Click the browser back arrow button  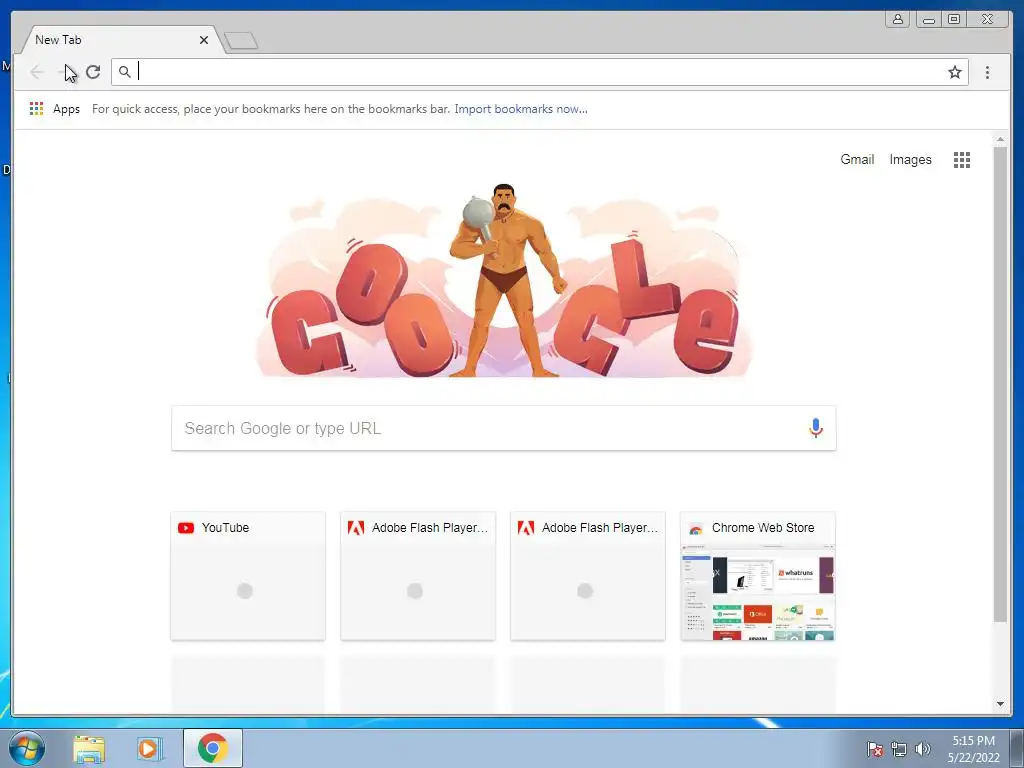pos(37,72)
